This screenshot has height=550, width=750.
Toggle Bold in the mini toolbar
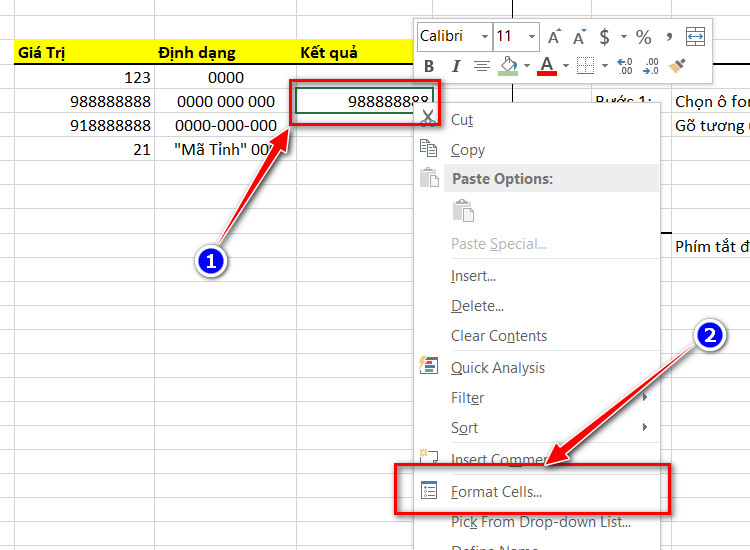click(x=429, y=66)
